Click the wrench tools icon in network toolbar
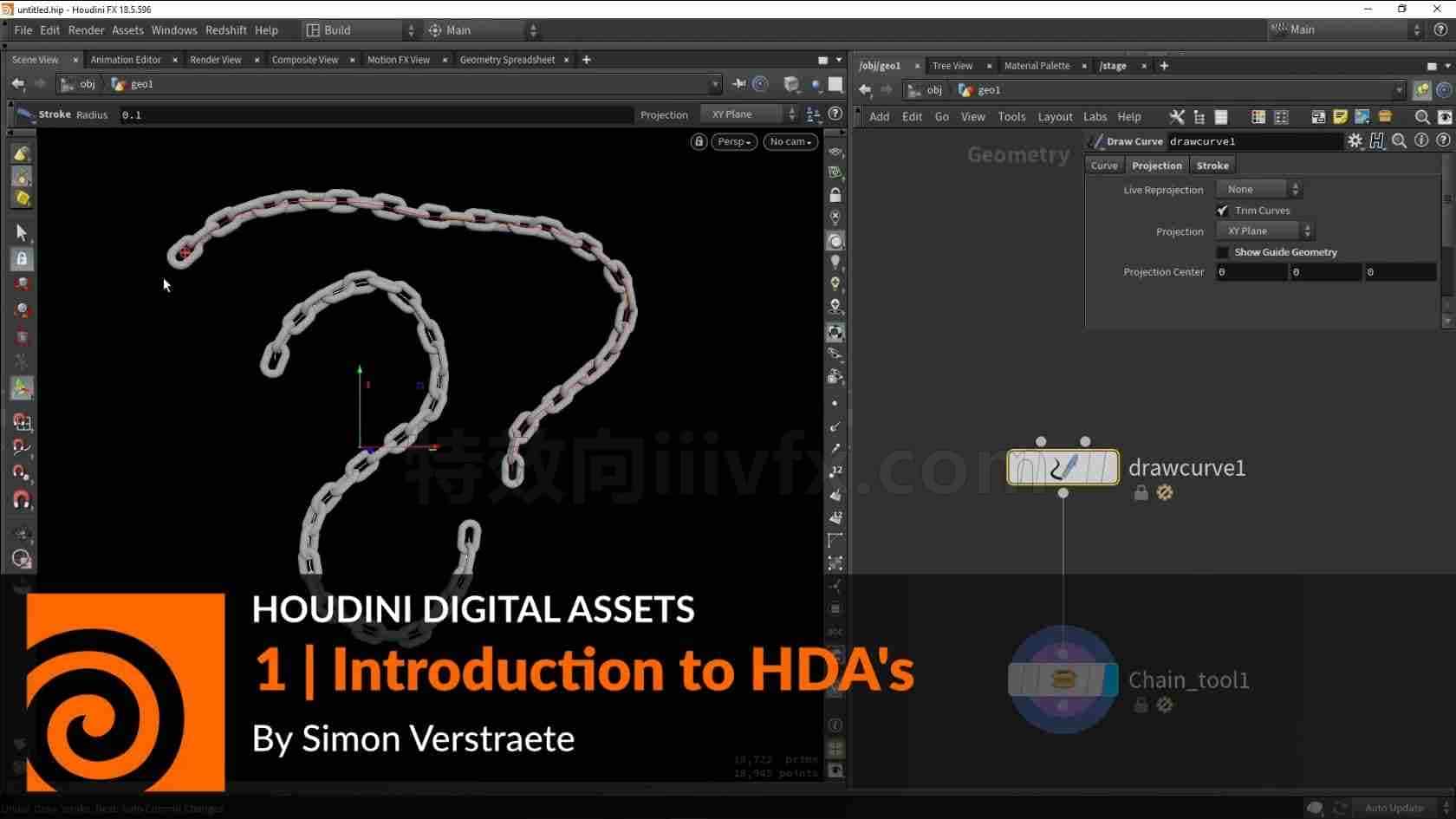 [1176, 117]
